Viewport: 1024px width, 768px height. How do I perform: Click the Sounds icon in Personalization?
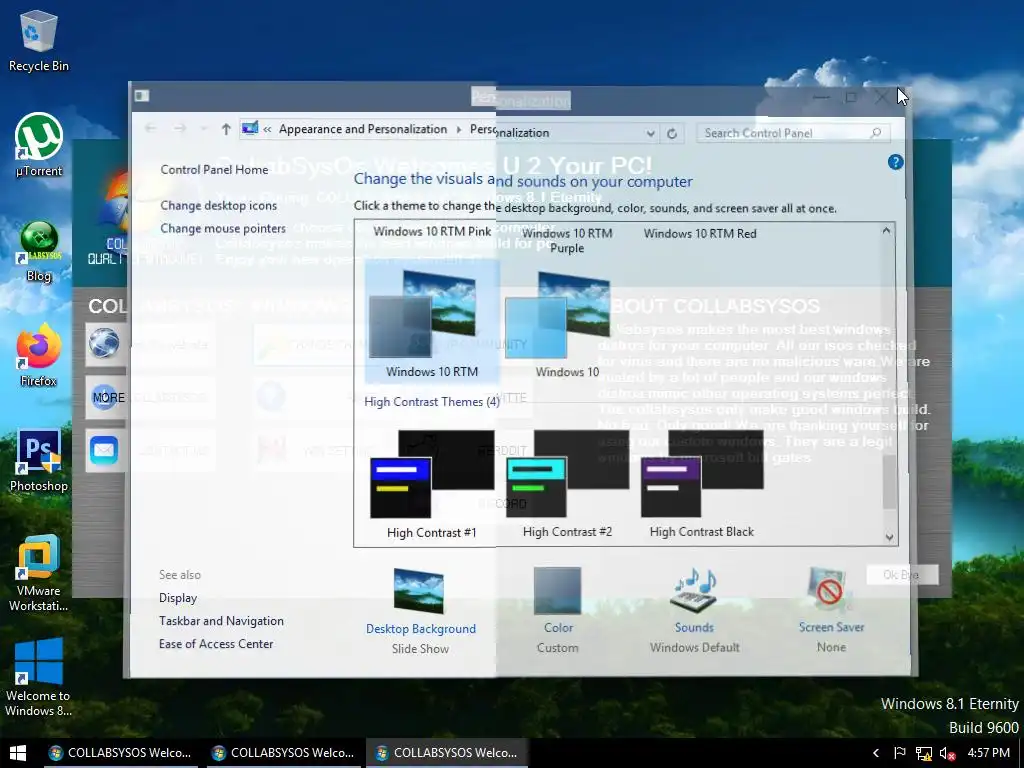pyautogui.click(x=694, y=590)
